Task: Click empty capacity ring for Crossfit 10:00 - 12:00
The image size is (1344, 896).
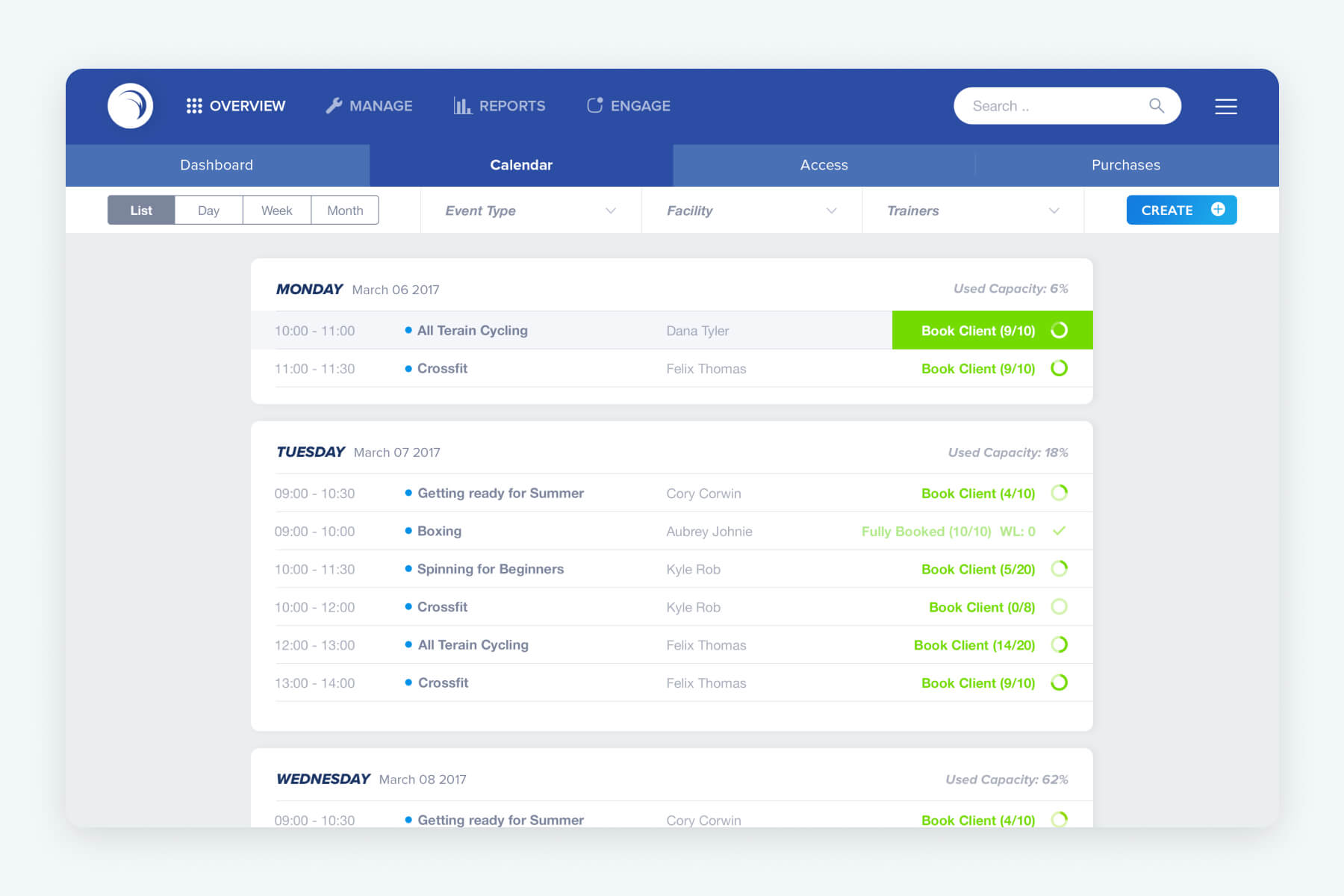Action: click(1059, 607)
